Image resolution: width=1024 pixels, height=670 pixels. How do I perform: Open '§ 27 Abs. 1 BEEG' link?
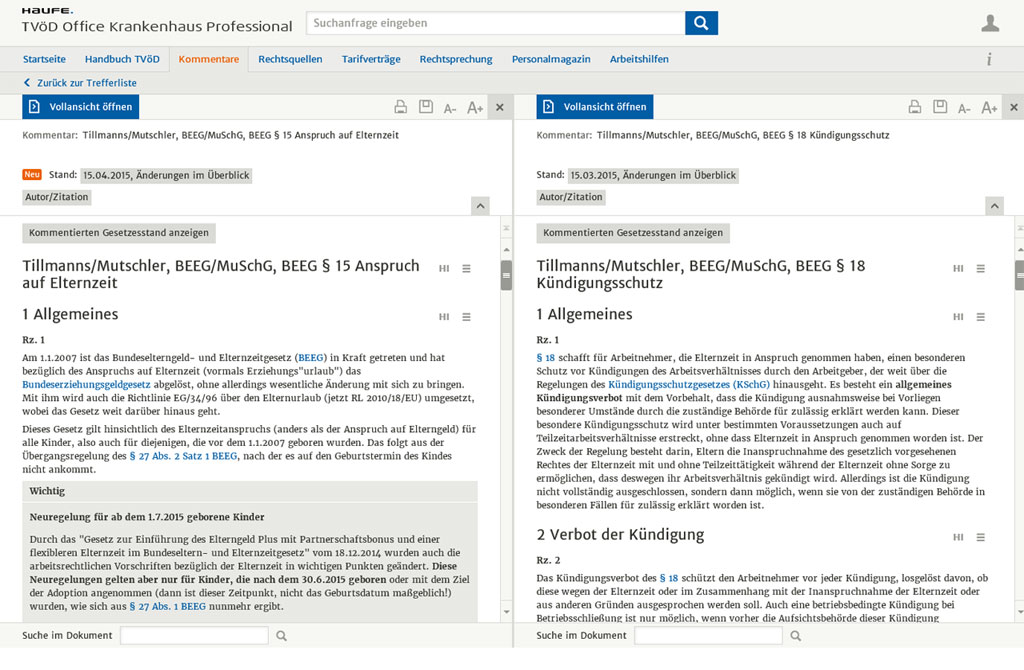[x=167, y=606]
